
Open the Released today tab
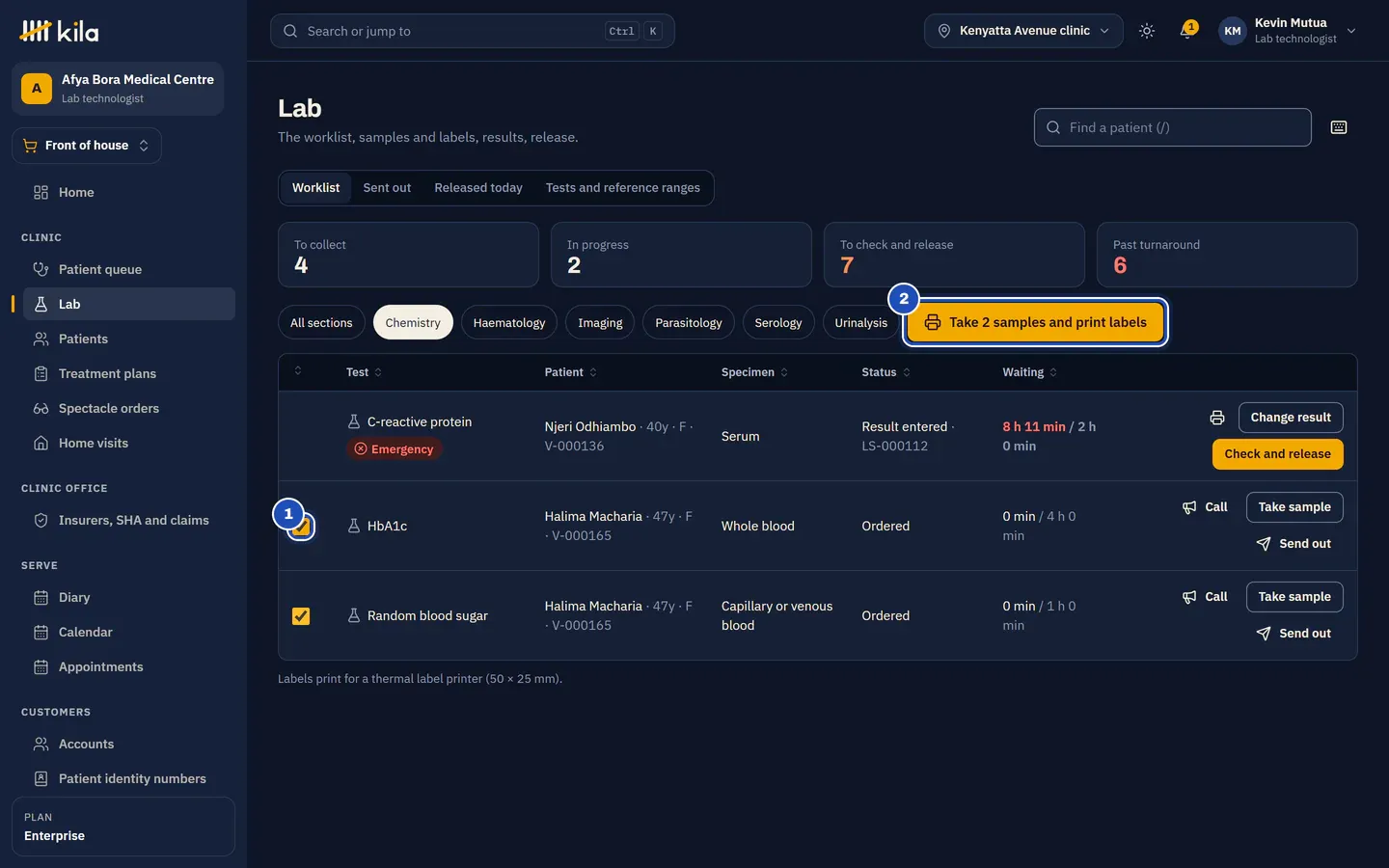pyautogui.click(x=478, y=188)
